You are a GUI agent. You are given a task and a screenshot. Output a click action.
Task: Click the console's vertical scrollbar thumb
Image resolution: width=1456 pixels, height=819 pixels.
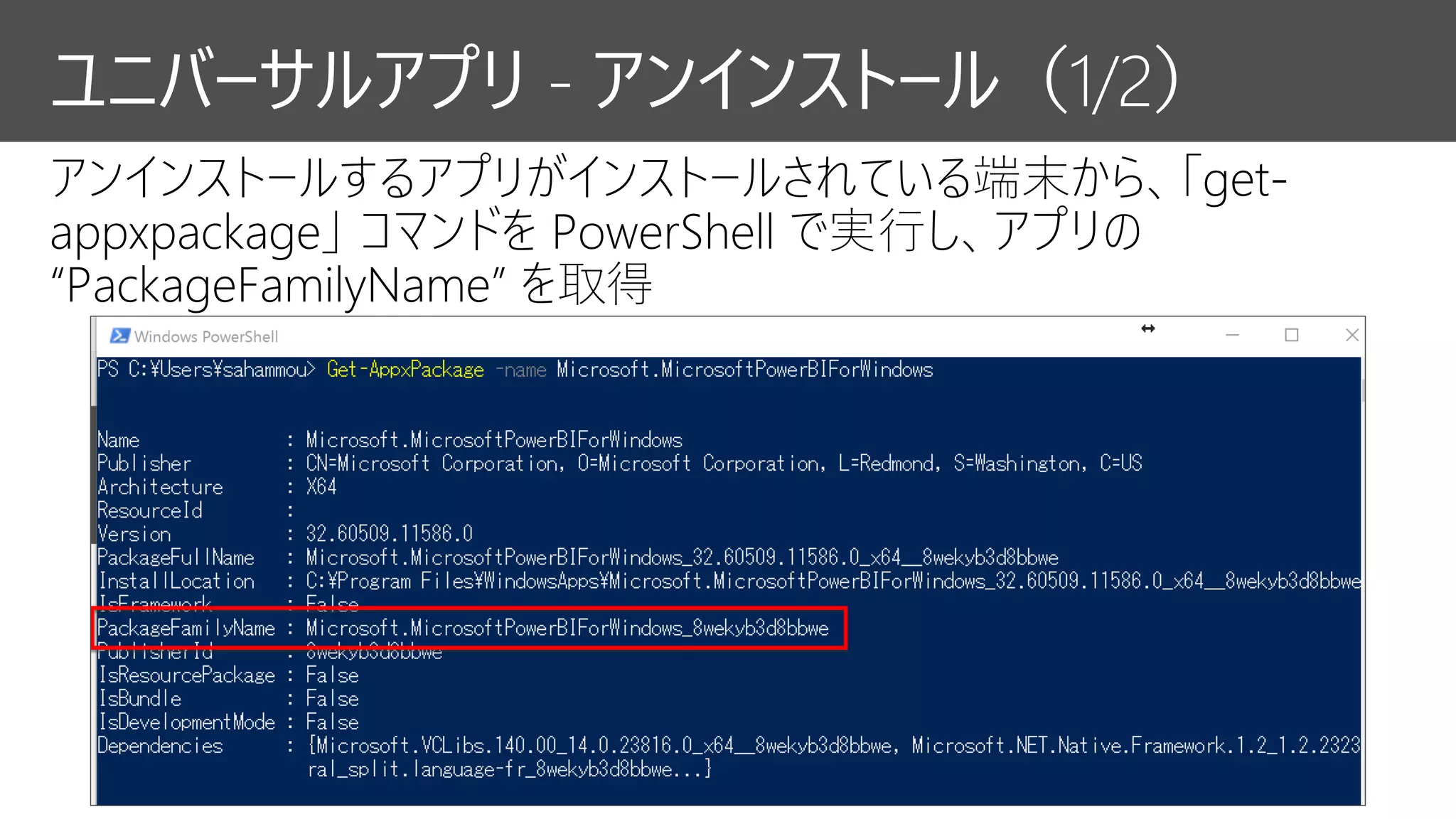click(x=1362, y=391)
